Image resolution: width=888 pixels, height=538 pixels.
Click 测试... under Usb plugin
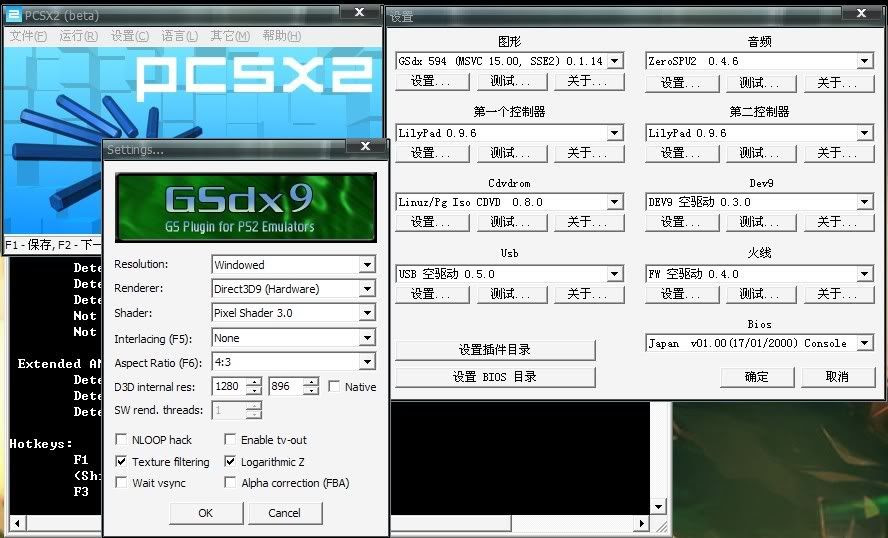(x=511, y=294)
